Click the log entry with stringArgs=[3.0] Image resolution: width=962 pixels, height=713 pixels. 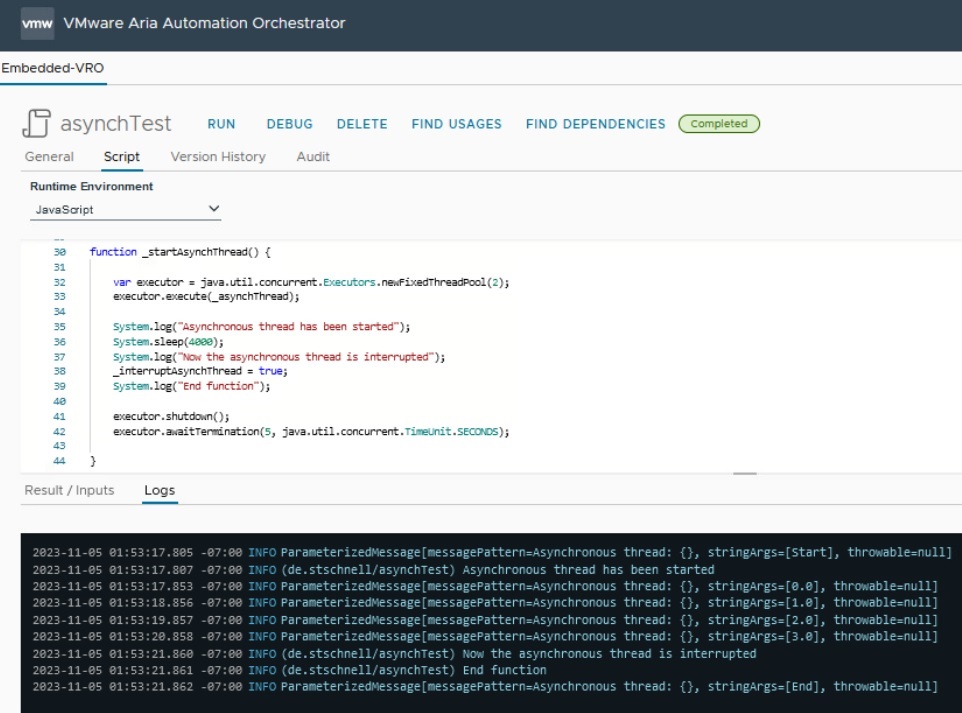click(485, 636)
